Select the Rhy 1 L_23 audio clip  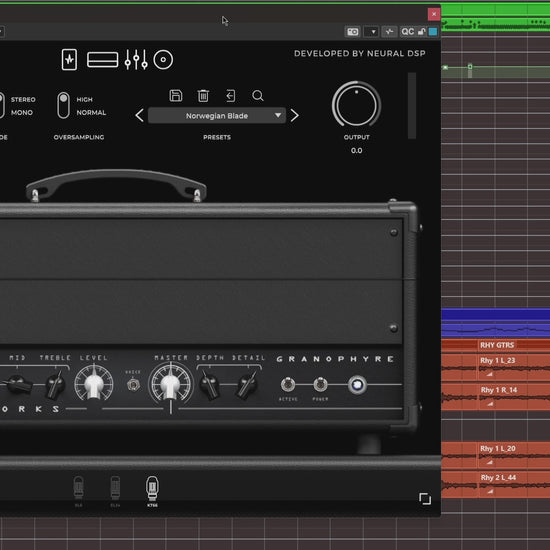tap(514, 367)
